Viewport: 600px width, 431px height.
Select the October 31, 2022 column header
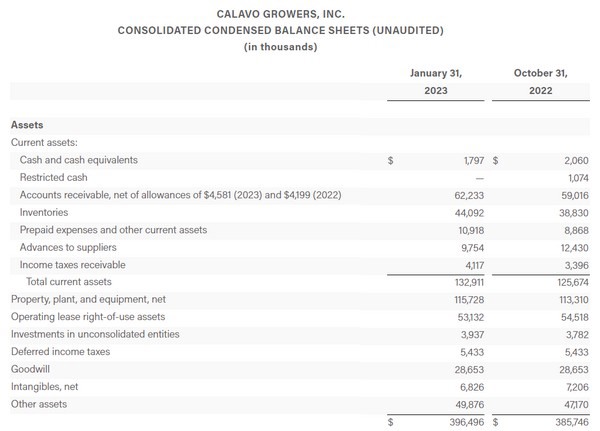[539, 82]
